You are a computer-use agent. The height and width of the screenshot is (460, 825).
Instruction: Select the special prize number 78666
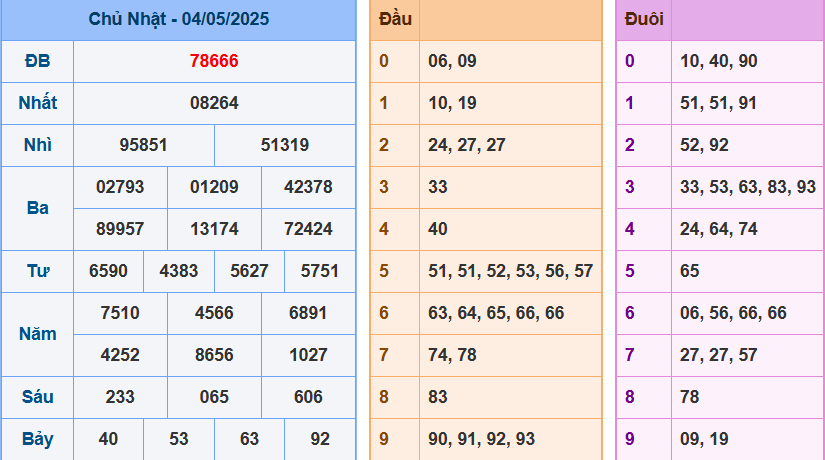pos(214,61)
